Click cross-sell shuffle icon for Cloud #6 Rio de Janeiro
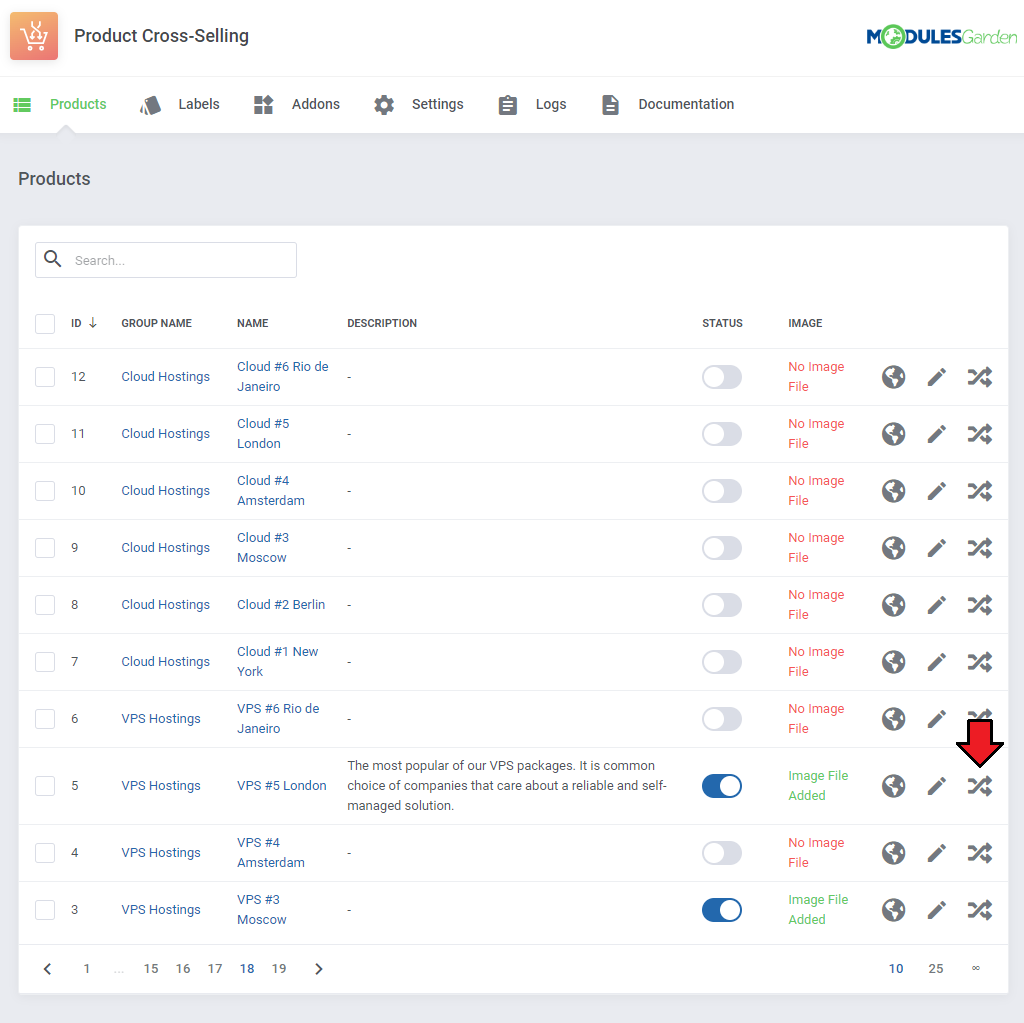Viewport: 1024px width, 1023px height. click(980, 377)
